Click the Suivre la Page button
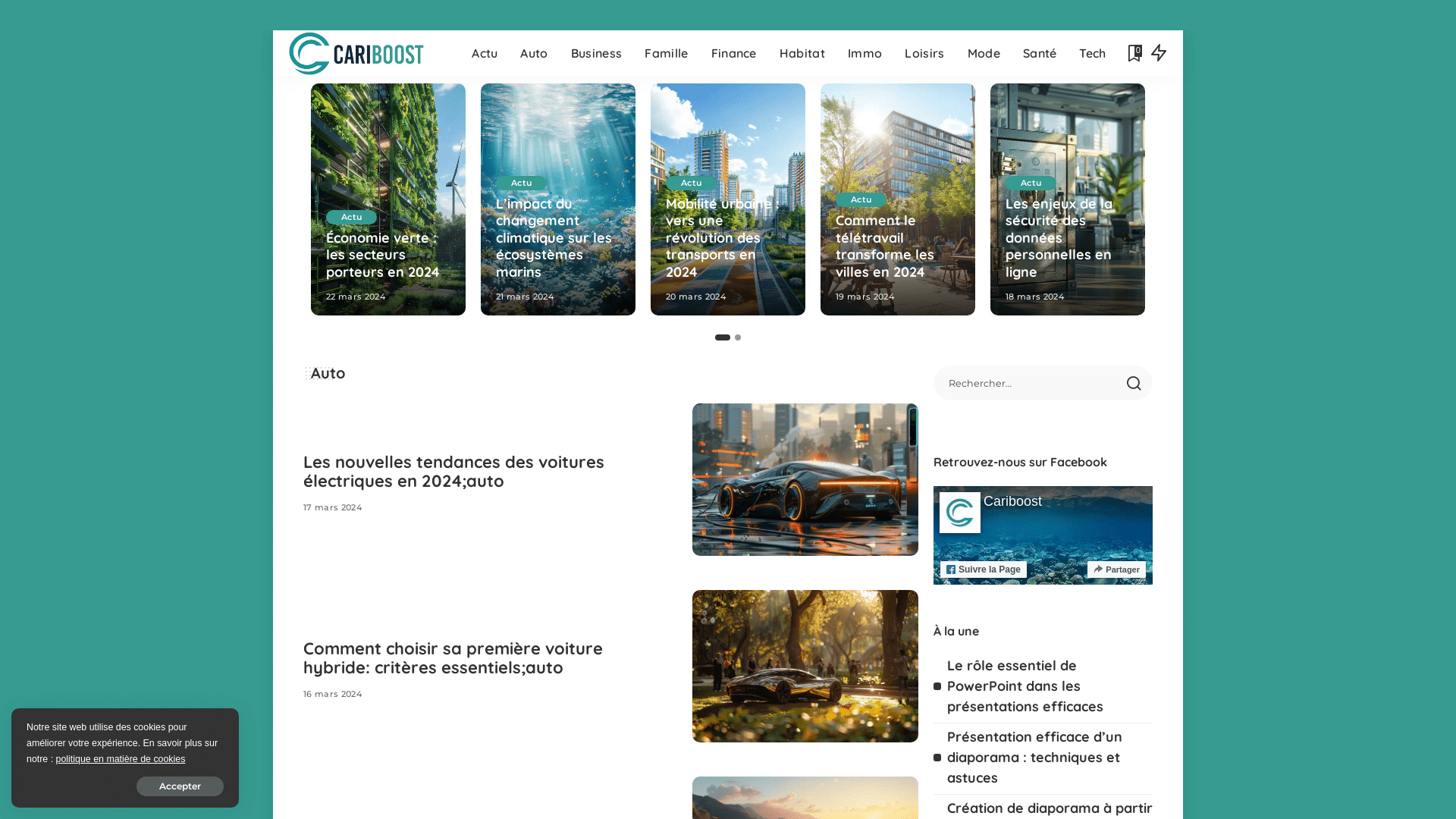The width and height of the screenshot is (1456, 819). pos(984,570)
